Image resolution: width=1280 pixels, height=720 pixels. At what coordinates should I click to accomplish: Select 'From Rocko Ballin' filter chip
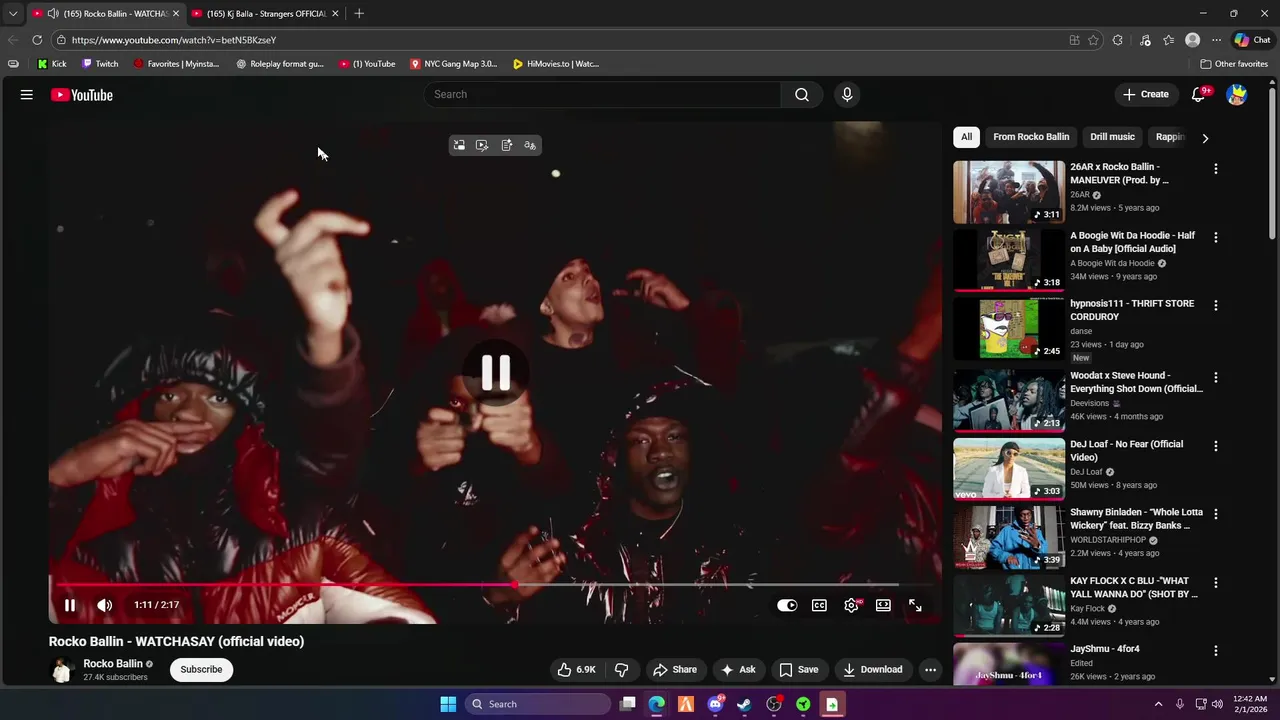coord(1031,137)
